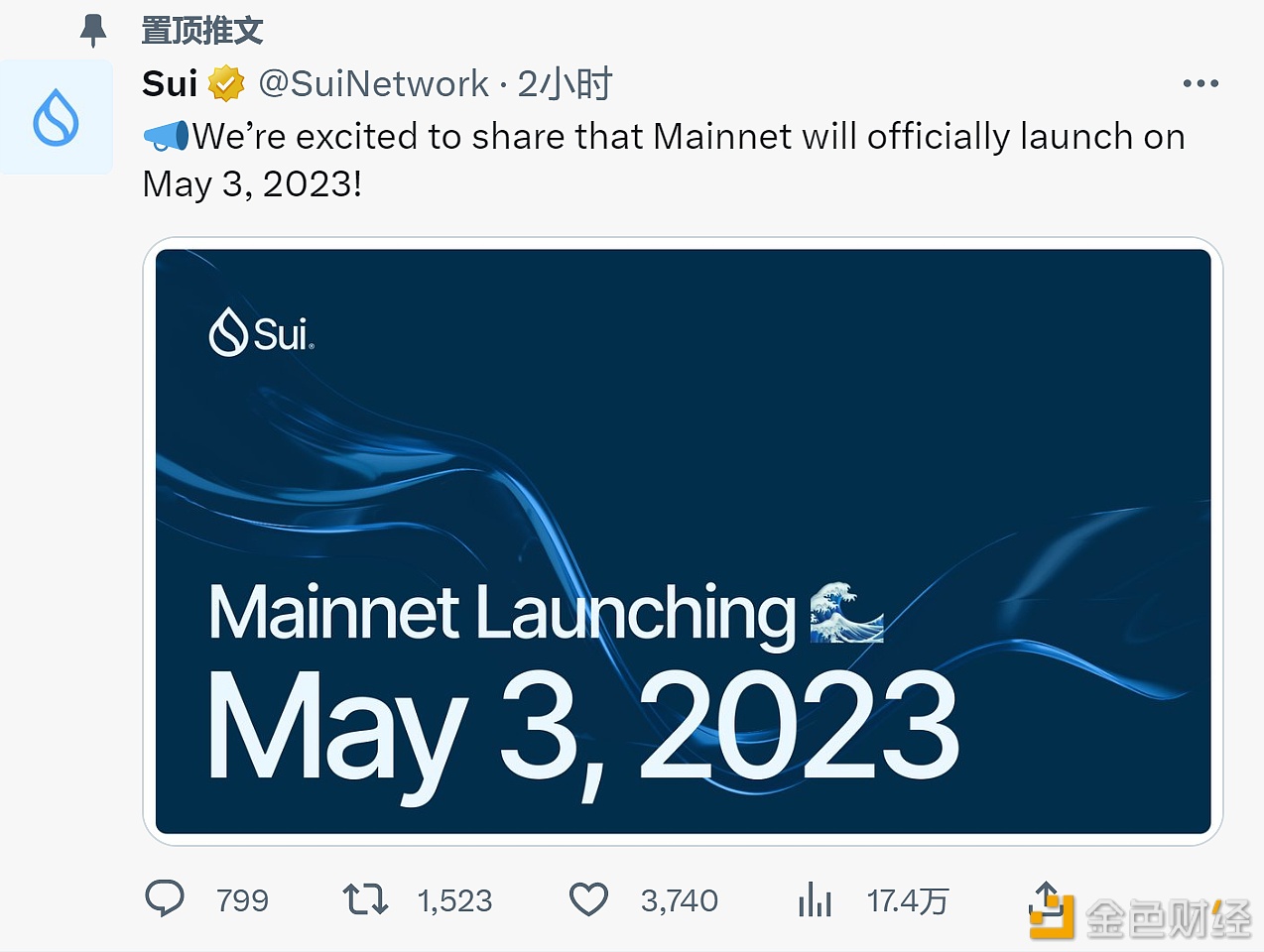Click the share upload icon
Screen dimensions: 1264x952
[x=1046, y=897]
